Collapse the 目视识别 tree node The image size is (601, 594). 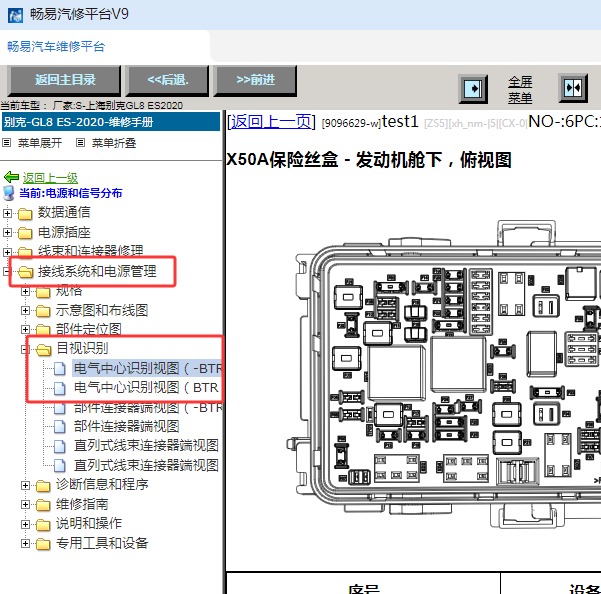25,349
